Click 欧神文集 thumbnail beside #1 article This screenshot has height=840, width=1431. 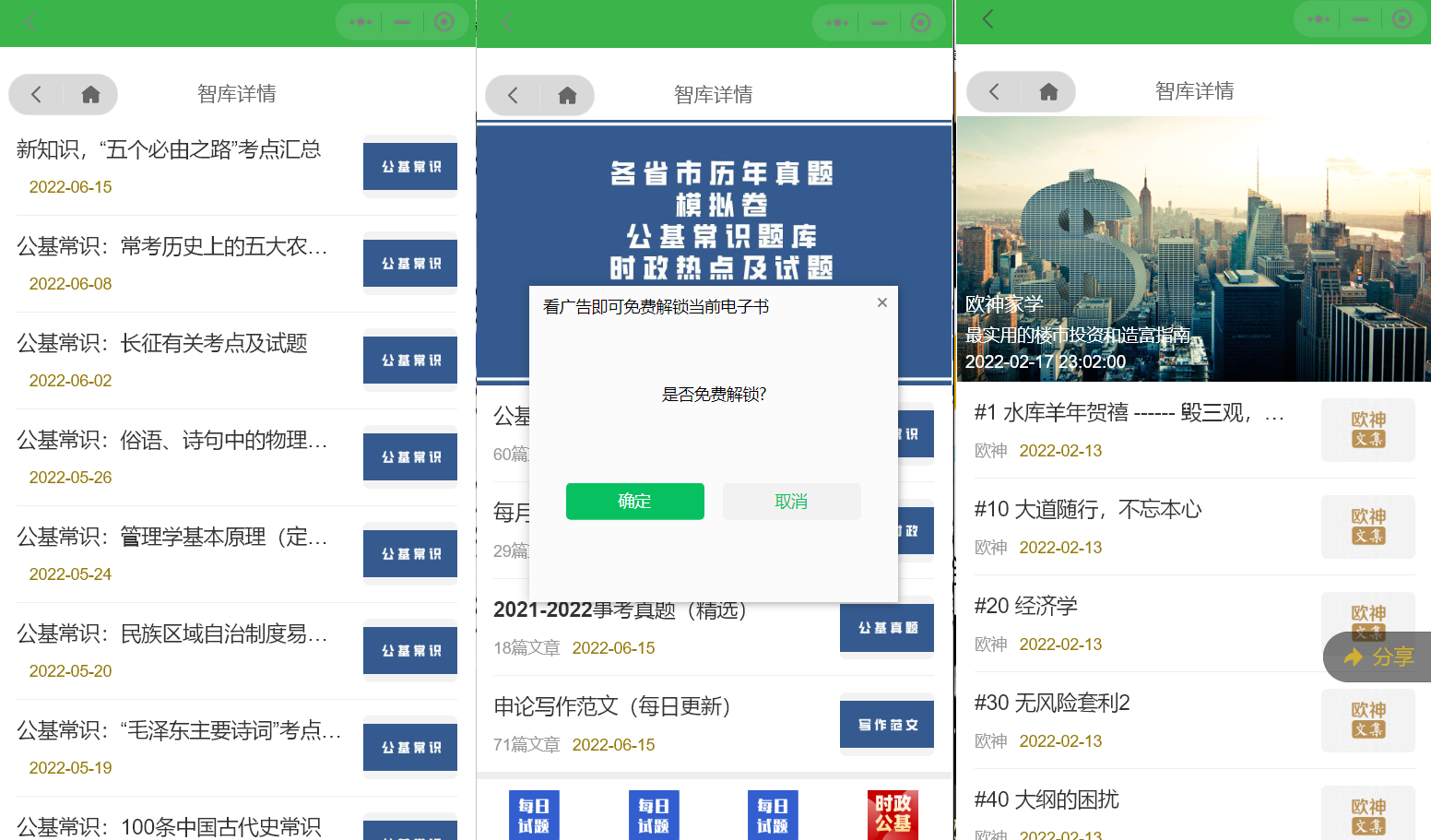[1368, 430]
